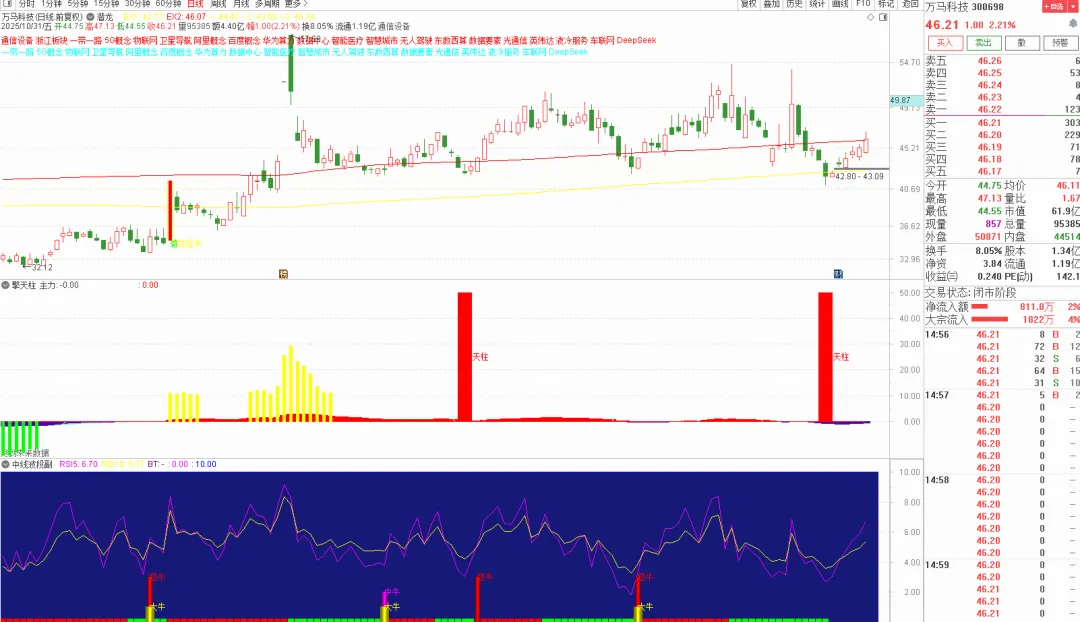Select the 1分钟 period tab
The width and height of the screenshot is (1080, 622).
pyautogui.click(x=52, y=3)
